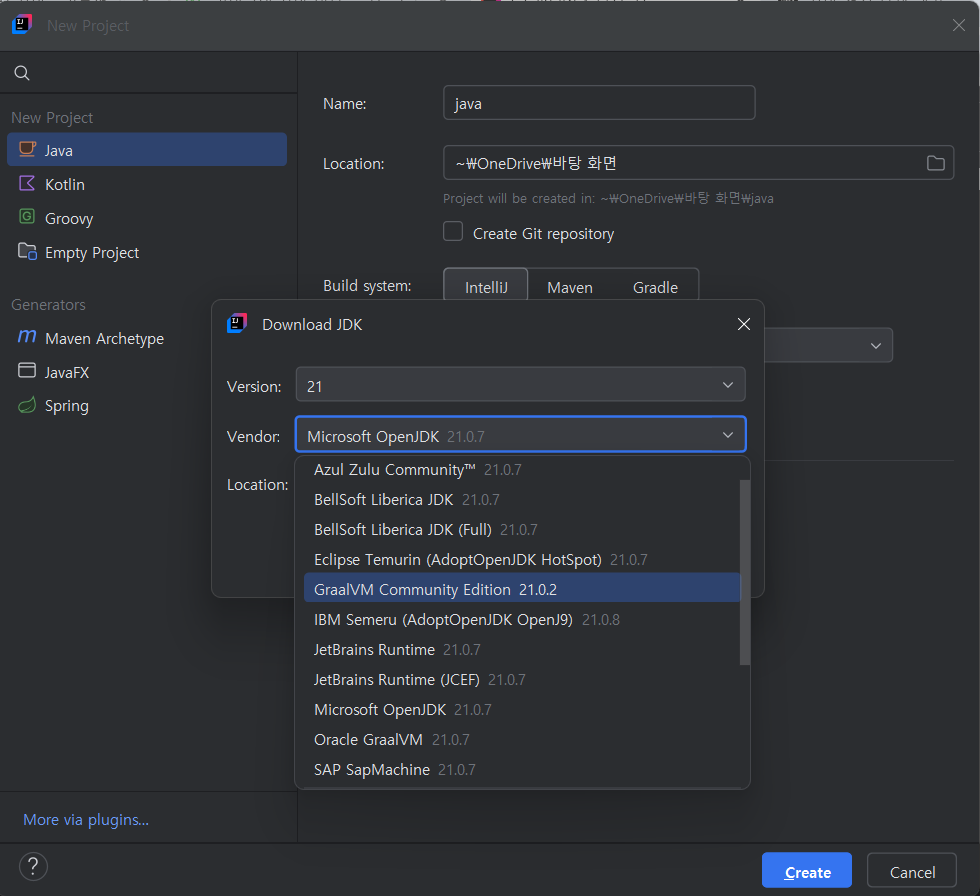Click the Cancel button
This screenshot has height=896, width=980.
click(x=912, y=870)
